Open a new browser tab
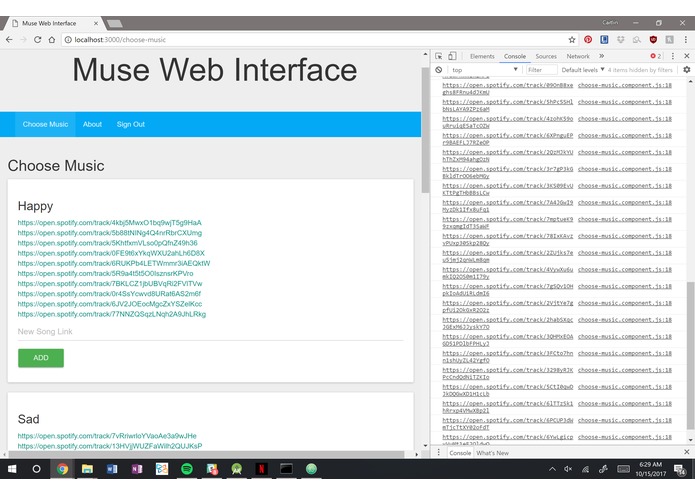This screenshot has height=494, width=695. 115,23
